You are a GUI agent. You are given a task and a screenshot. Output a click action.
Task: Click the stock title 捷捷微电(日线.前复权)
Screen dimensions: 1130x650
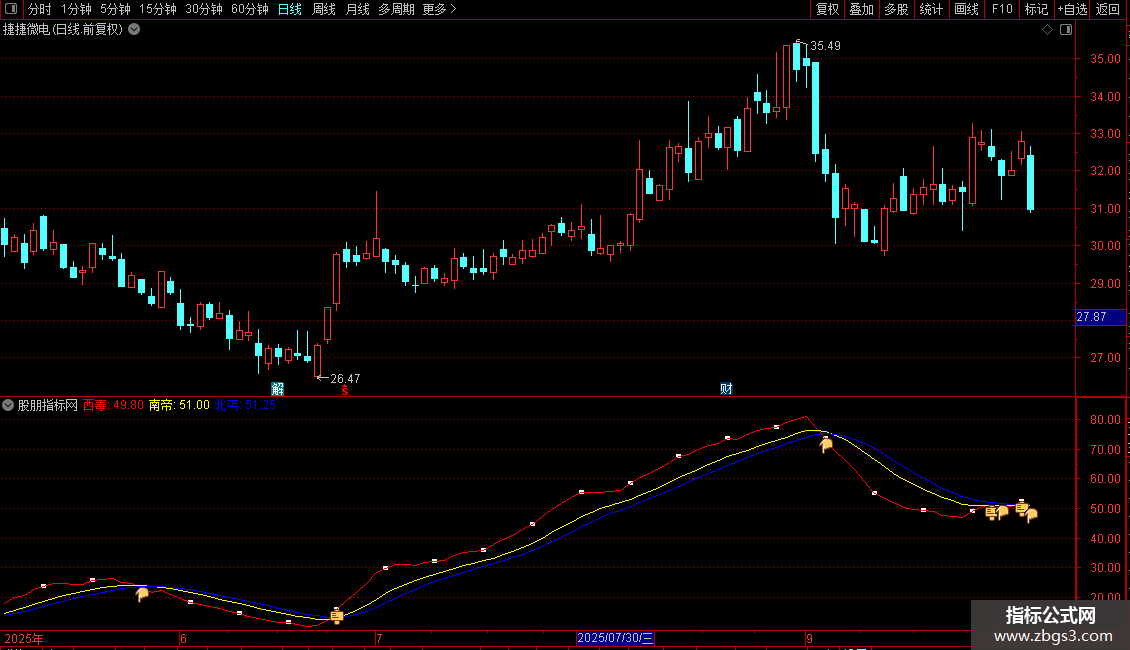tap(63, 30)
